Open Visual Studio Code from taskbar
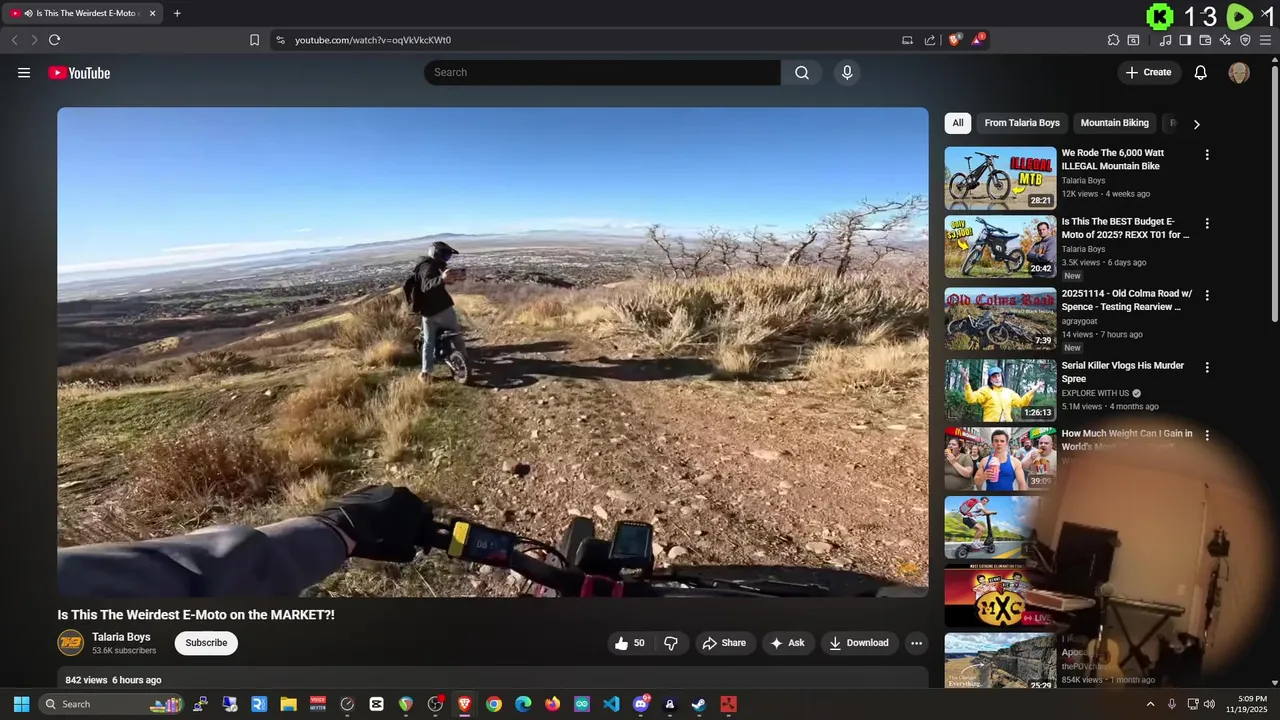This screenshot has height=720, width=1280. tap(611, 704)
